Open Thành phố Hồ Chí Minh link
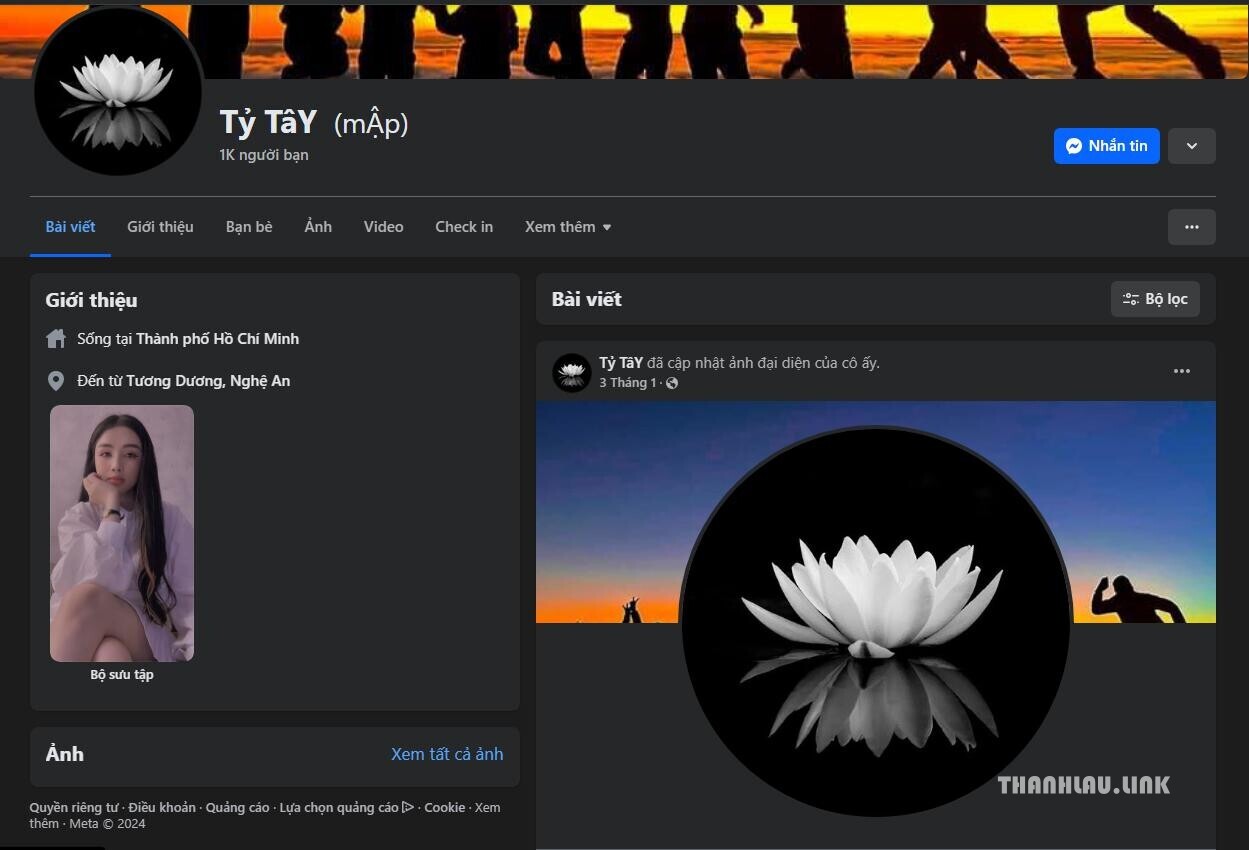The image size is (1249, 850). pyautogui.click(x=218, y=339)
